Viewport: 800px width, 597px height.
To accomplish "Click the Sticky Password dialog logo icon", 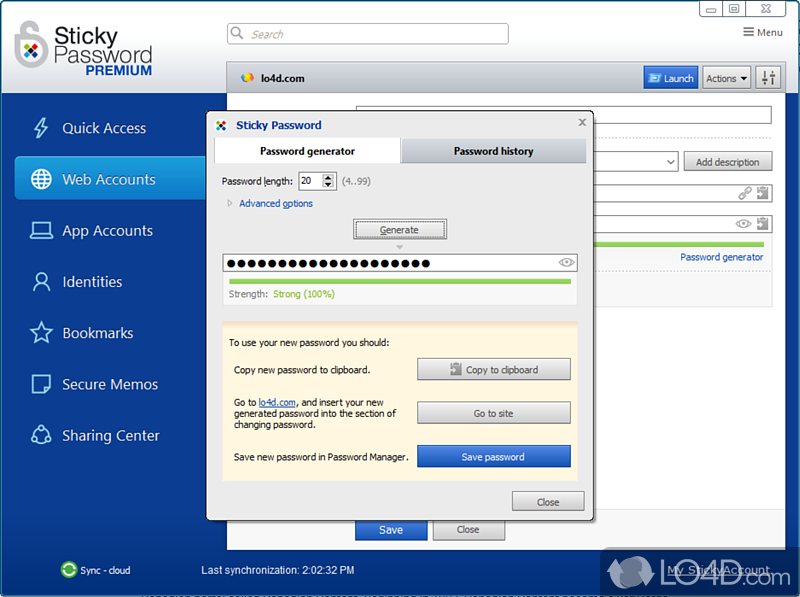I will click(x=221, y=126).
